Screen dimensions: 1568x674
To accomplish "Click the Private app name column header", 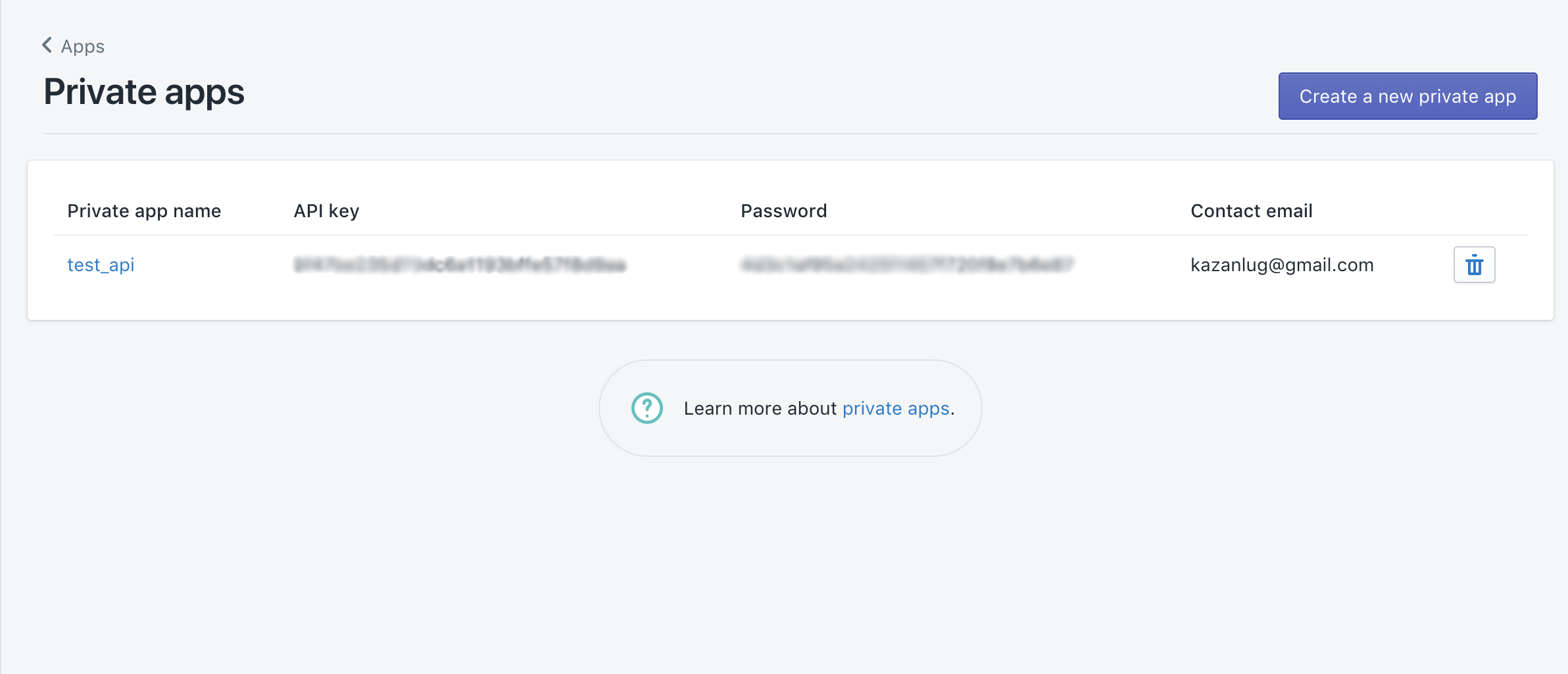I will pyautogui.click(x=144, y=211).
